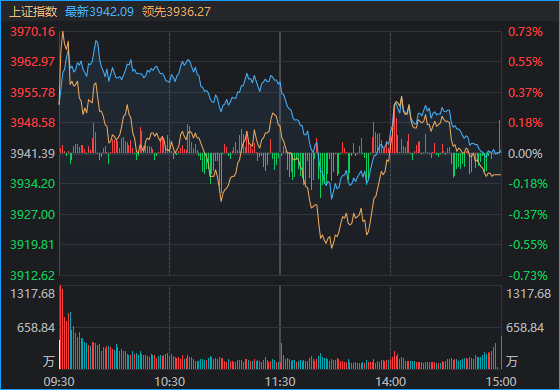Viewport: 560px width, 390px height.
Task: Click the red 0.37% percent label
Action: tap(525, 93)
